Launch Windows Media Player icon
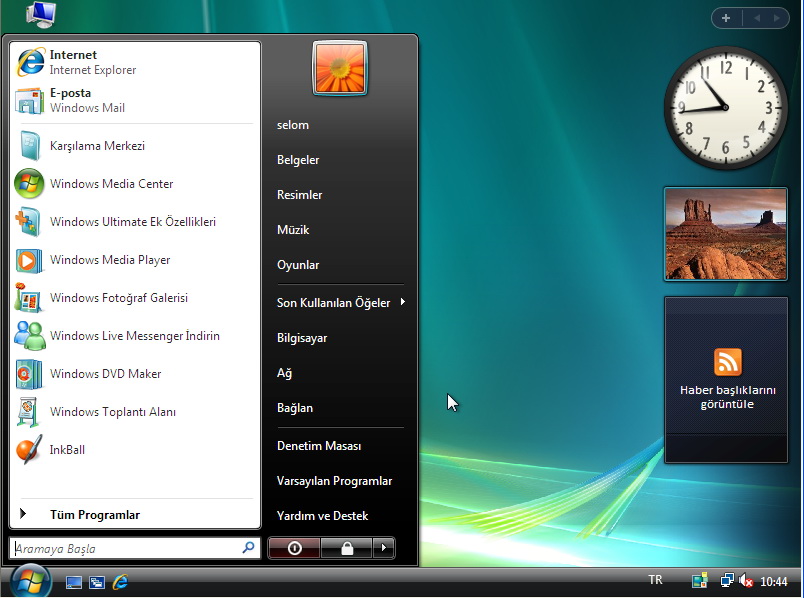The width and height of the screenshot is (804, 598). pos(29,260)
